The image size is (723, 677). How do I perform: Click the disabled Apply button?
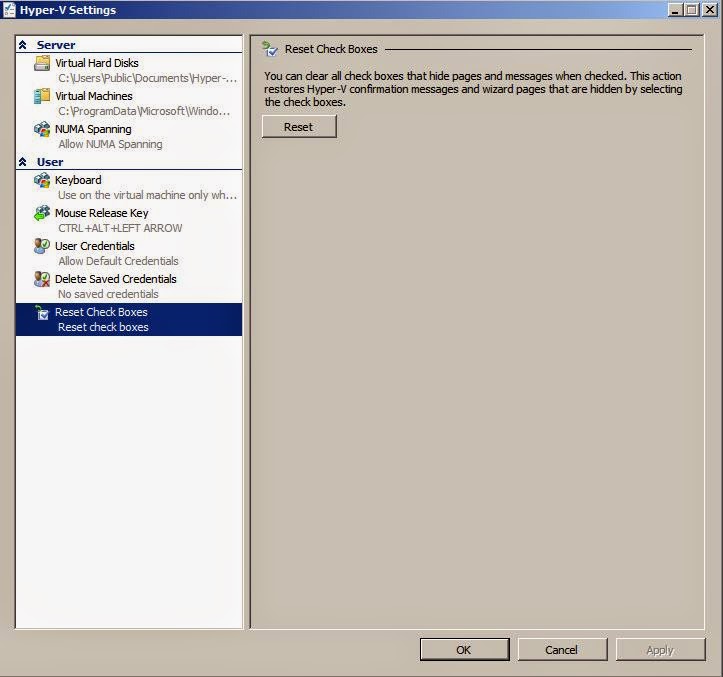click(x=660, y=650)
